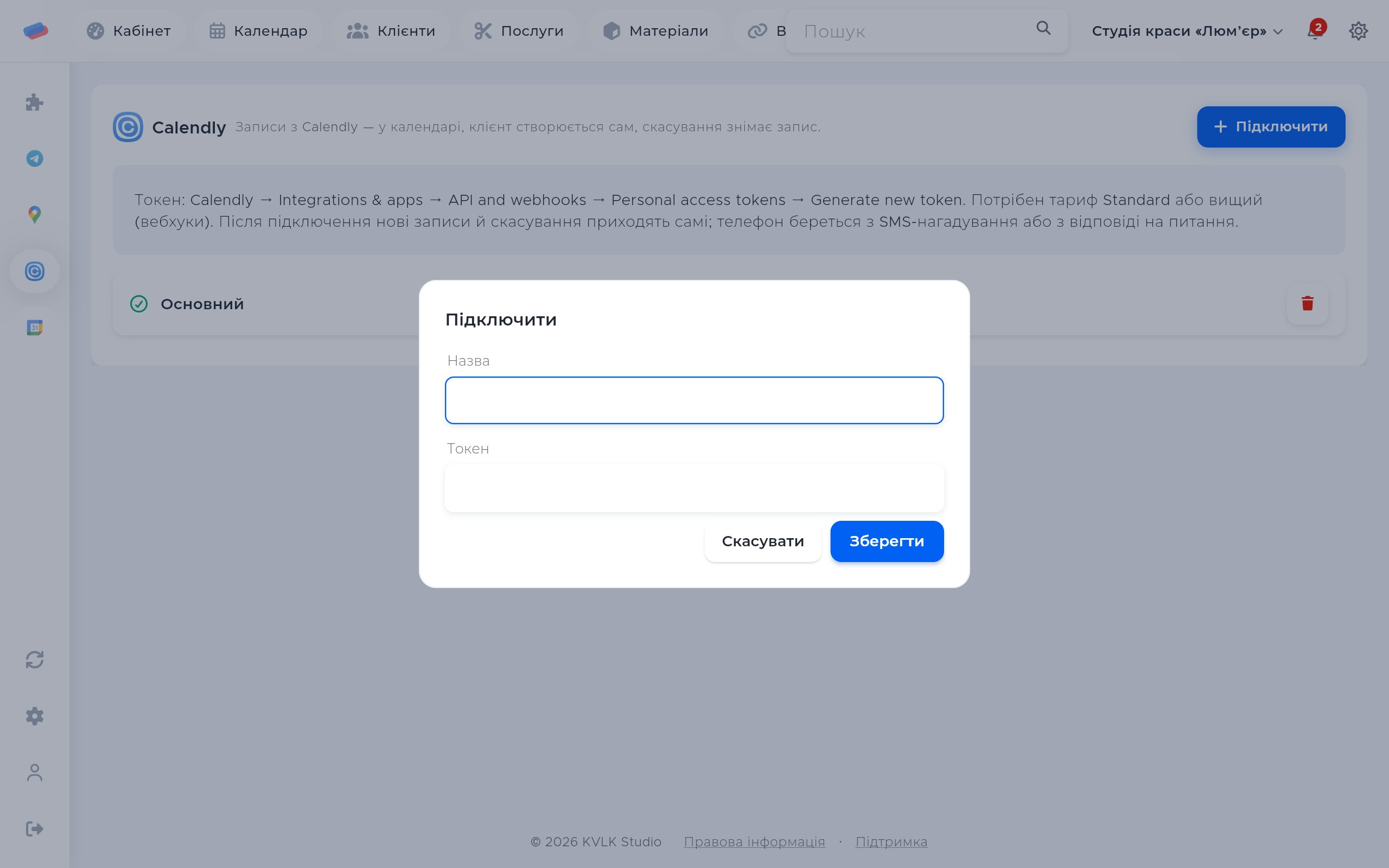Screen dimensions: 1389x868
Task: Click the © 2026 KVLK Studio text
Action: pyautogui.click(x=596, y=841)
